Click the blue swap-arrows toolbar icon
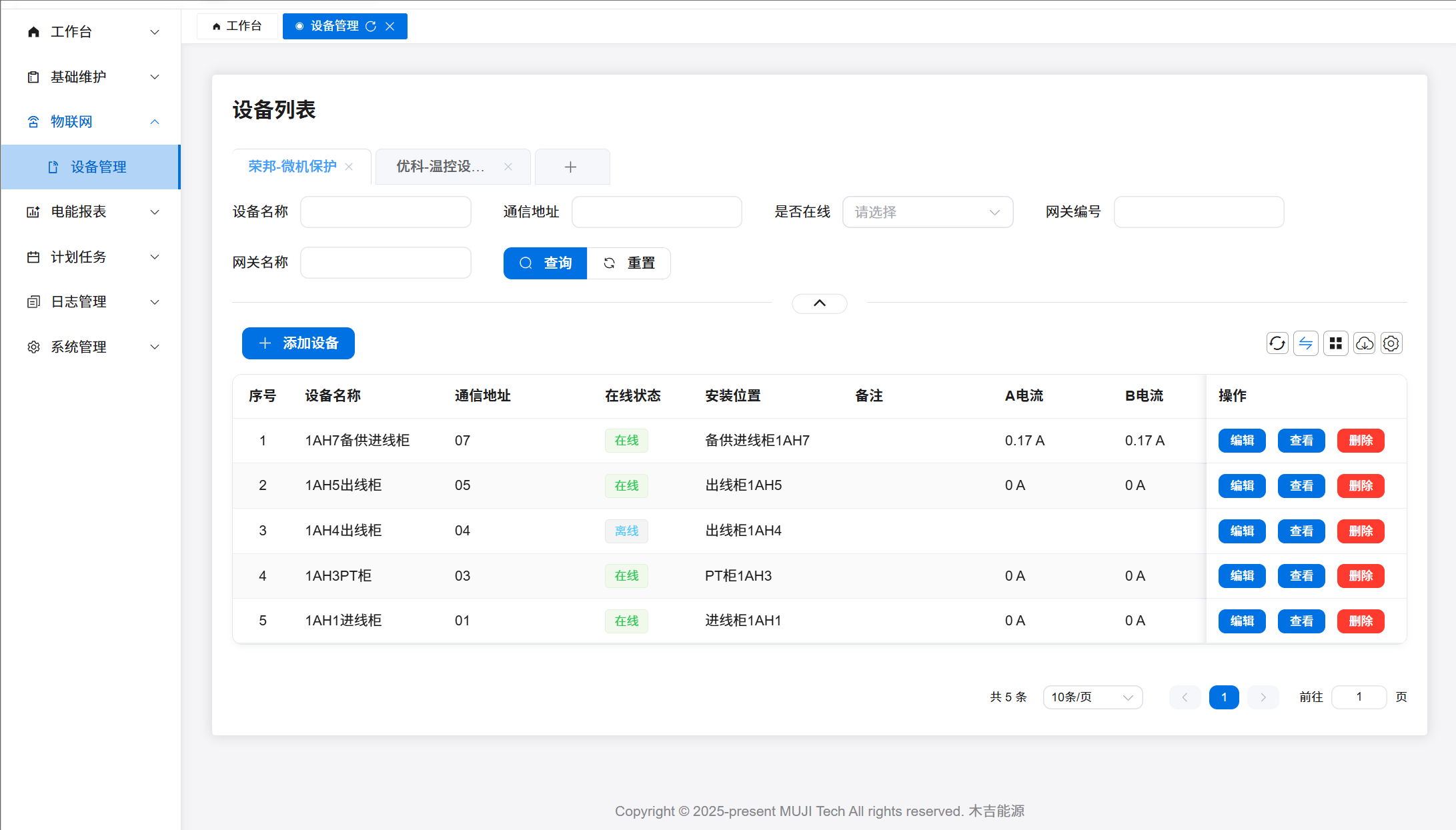 [x=1306, y=343]
